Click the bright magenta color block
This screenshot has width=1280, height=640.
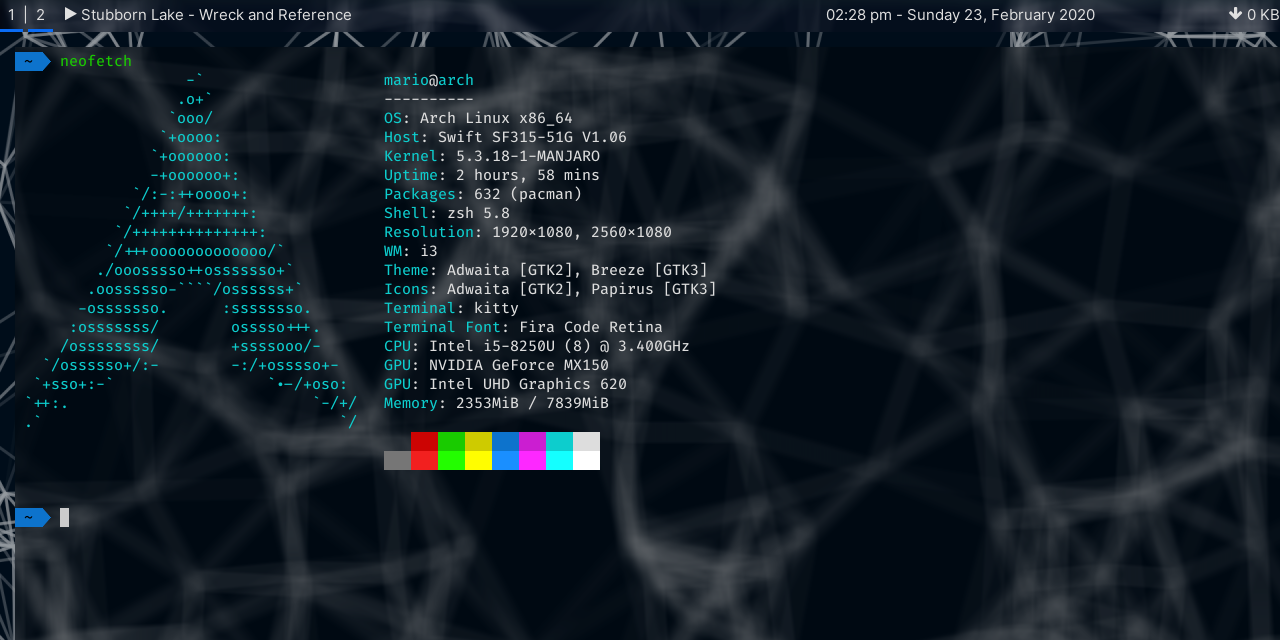coord(532,460)
